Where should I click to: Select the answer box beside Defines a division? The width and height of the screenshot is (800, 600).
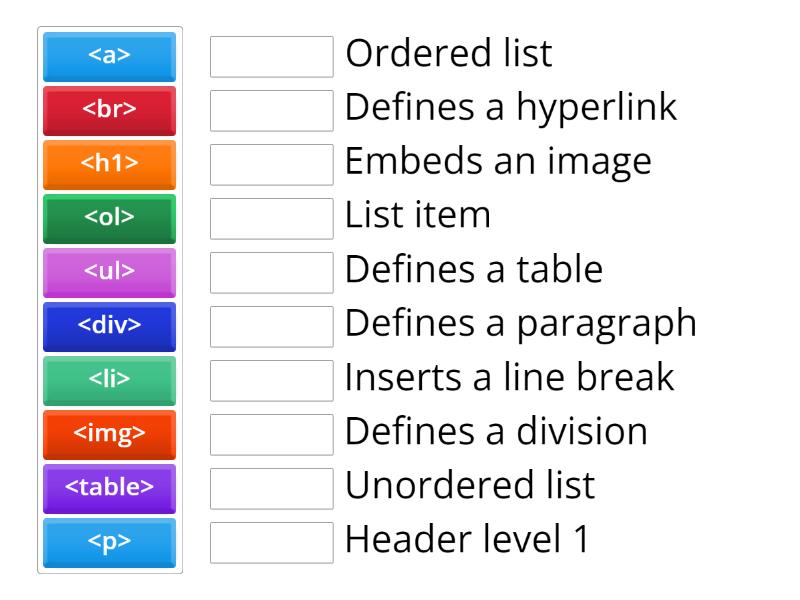pos(271,435)
